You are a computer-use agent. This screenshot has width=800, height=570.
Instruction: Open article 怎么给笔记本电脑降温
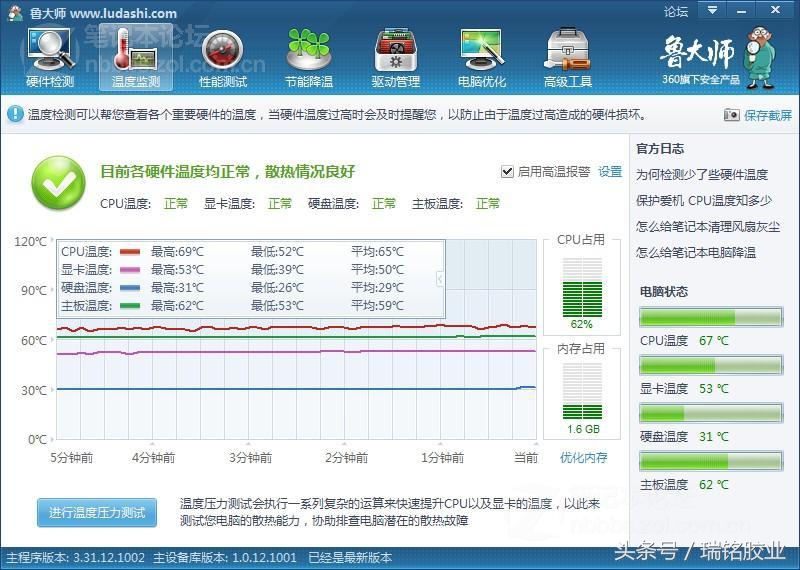click(x=696, y=252)
